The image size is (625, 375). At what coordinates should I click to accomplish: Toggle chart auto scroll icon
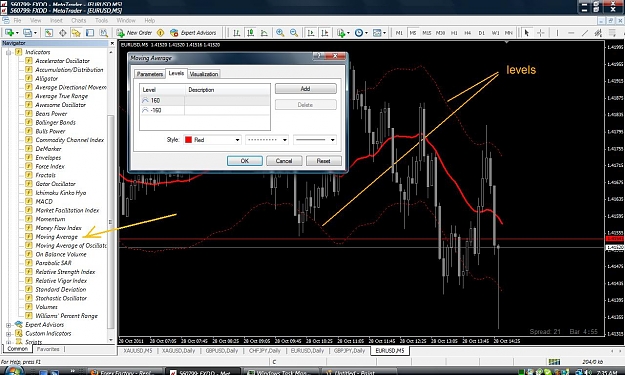311,33
